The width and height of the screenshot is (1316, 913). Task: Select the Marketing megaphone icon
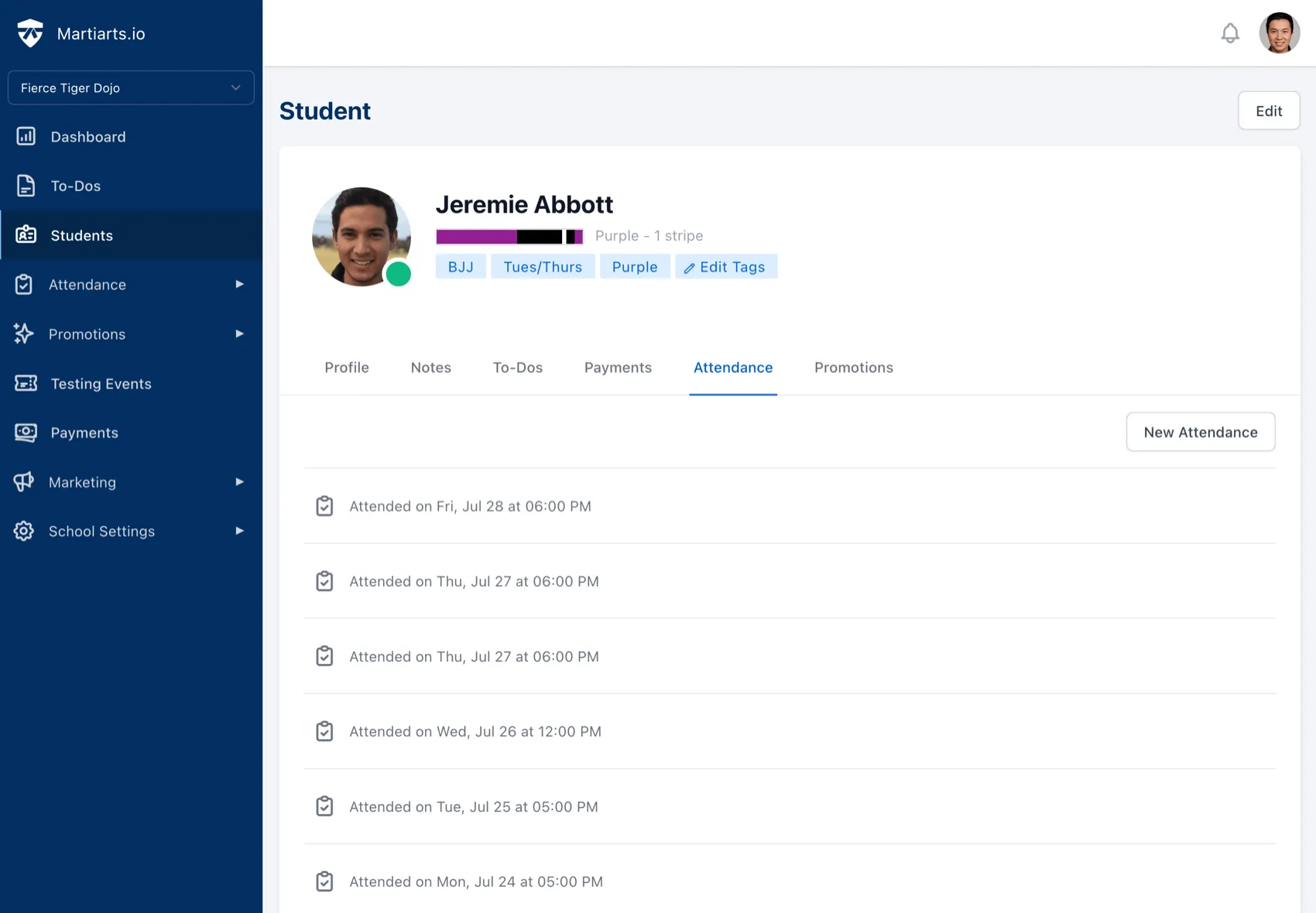(x=23, y=482)
